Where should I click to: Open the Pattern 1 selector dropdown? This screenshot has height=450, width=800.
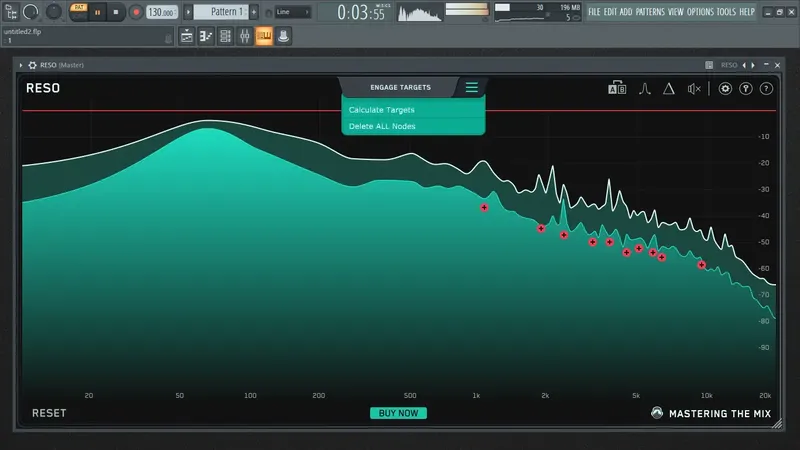pyautogui.click(x=221, y=12)
